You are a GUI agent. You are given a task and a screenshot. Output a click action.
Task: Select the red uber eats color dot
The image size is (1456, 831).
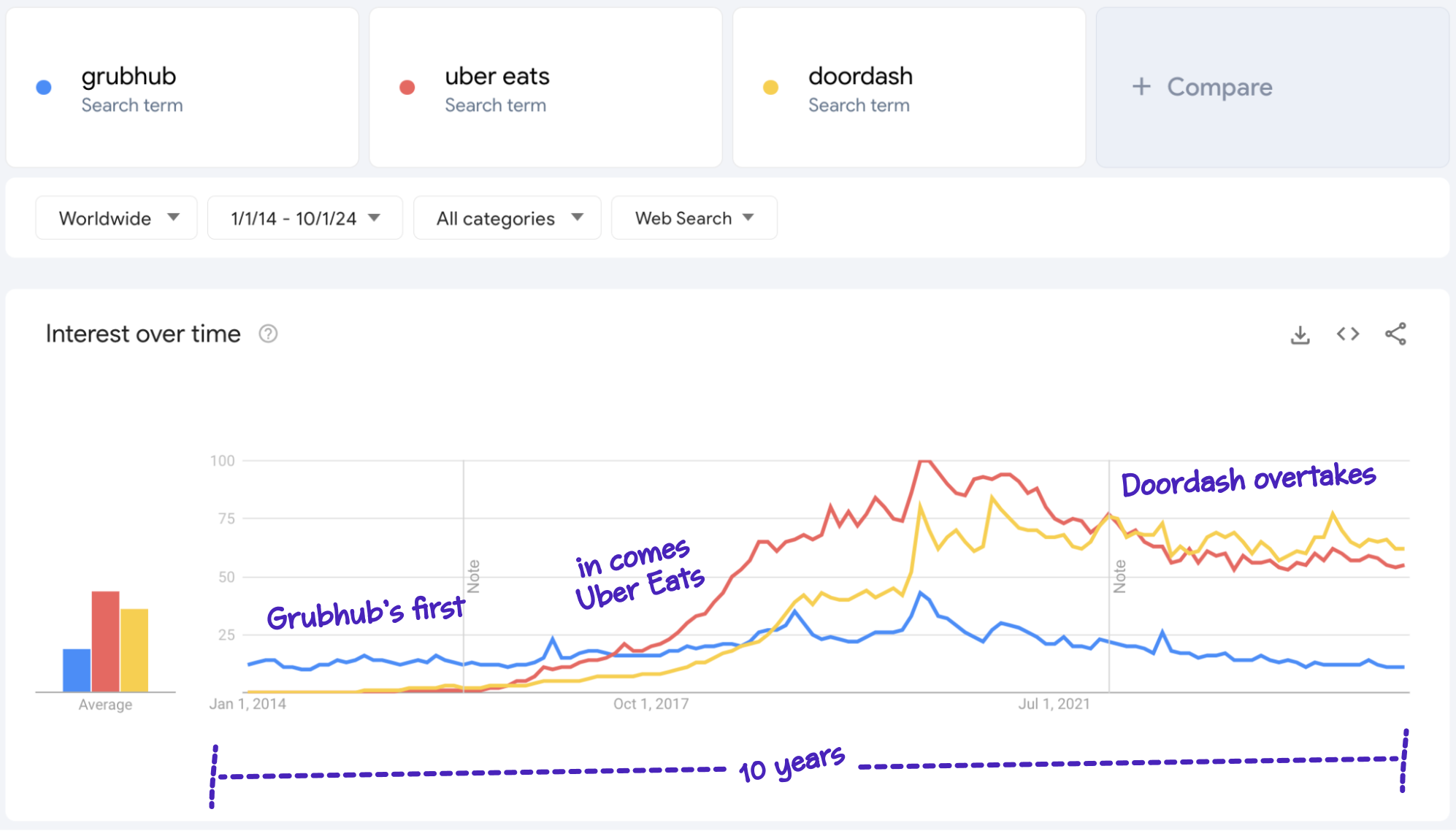point(407,88)
